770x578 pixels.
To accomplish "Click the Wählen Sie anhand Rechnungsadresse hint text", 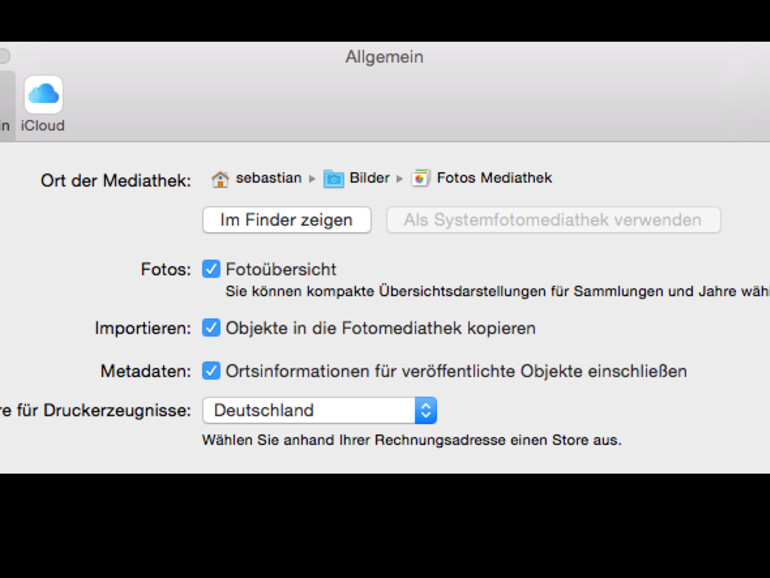I will (x=412, y=440).
